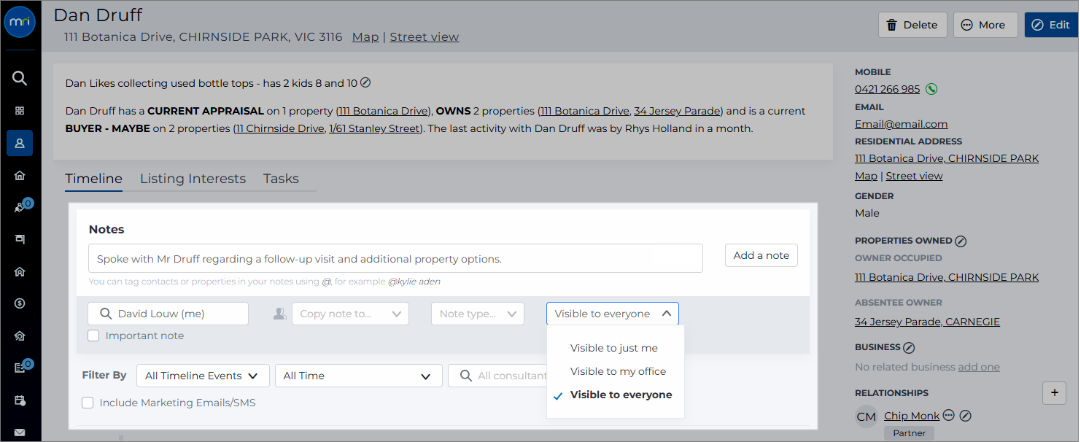Open the mail envelope icon in sidebar
The width and height of the screenshot is (1080, 442).
coord(20,432)
